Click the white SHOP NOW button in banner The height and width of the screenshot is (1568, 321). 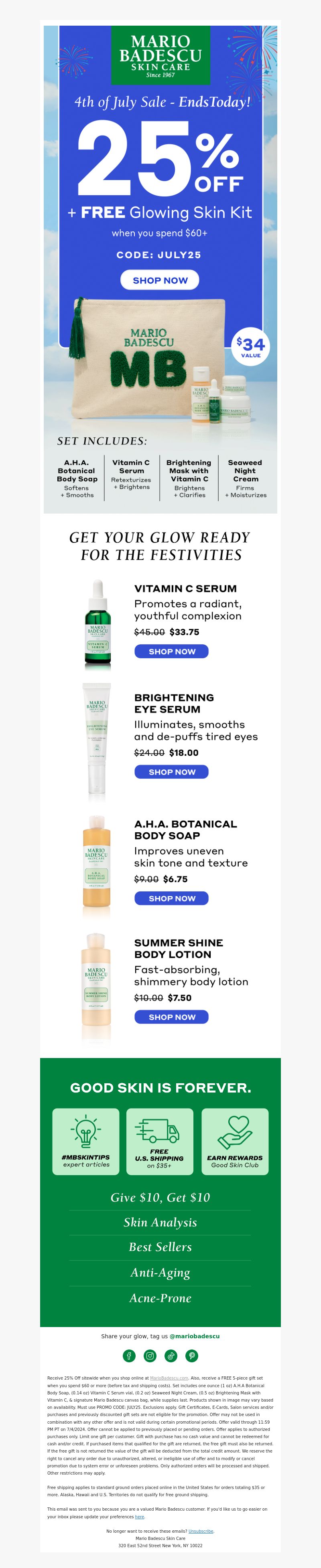coord(160,280)
